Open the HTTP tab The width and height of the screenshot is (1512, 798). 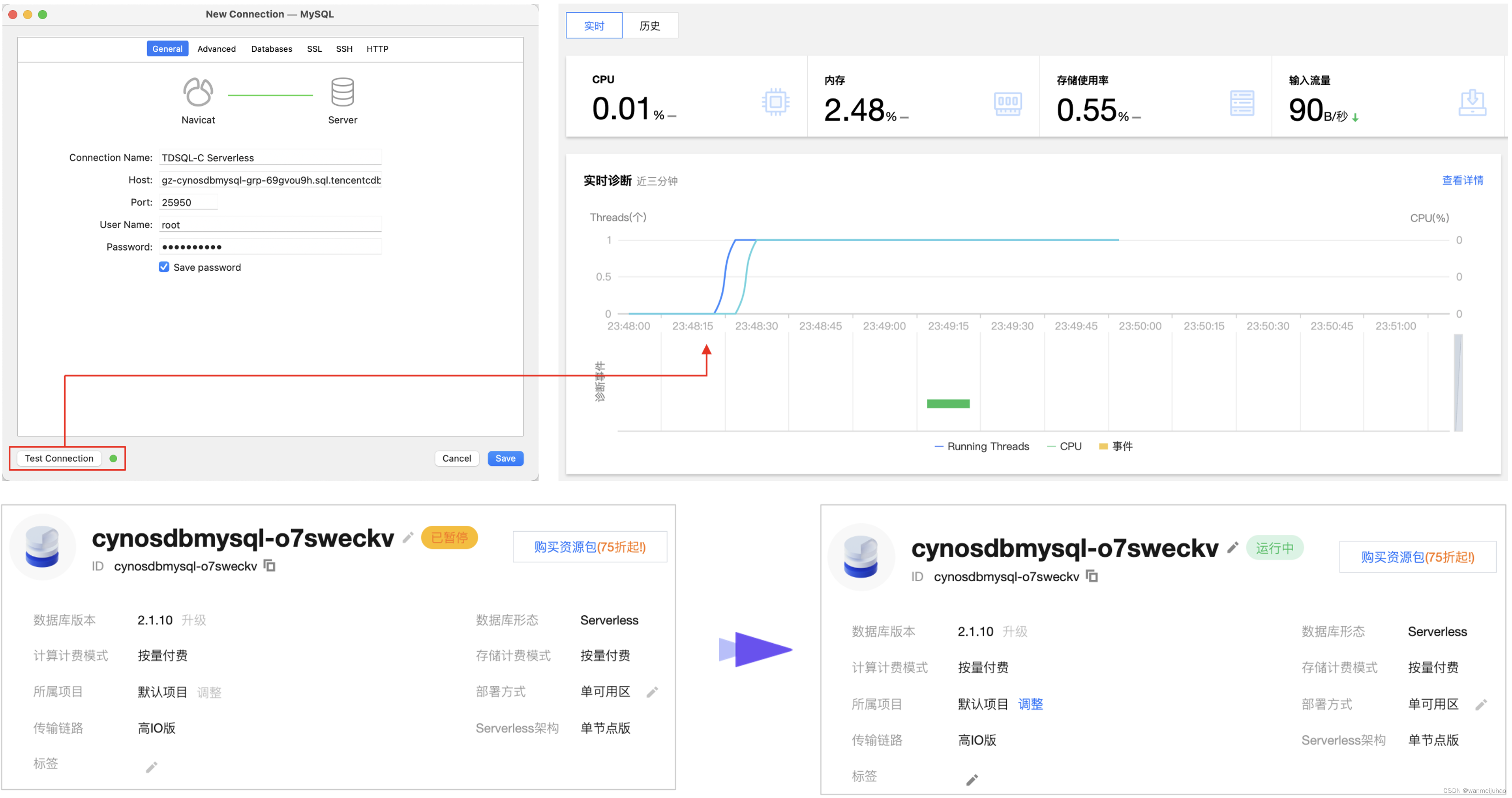[x=377, y=49]
